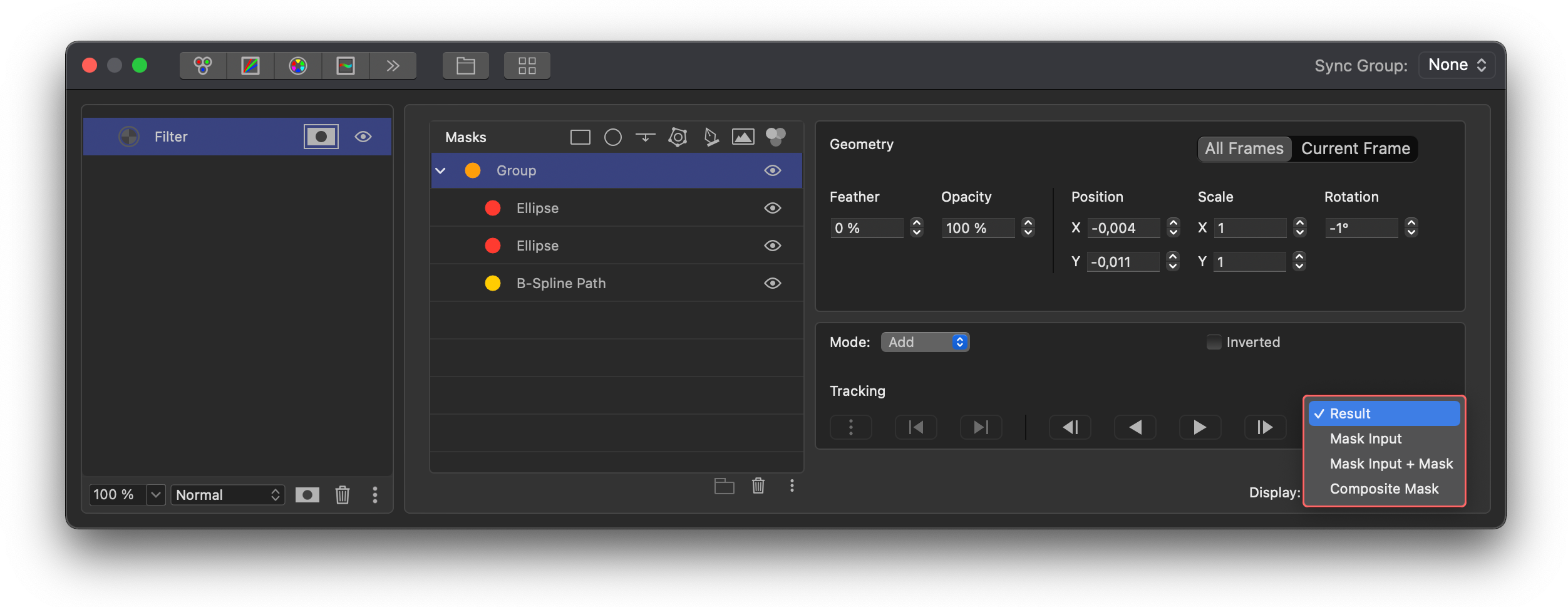Open the Sync Group dropdown
The image size is (1568, 607).
[x=1457, y=65]
